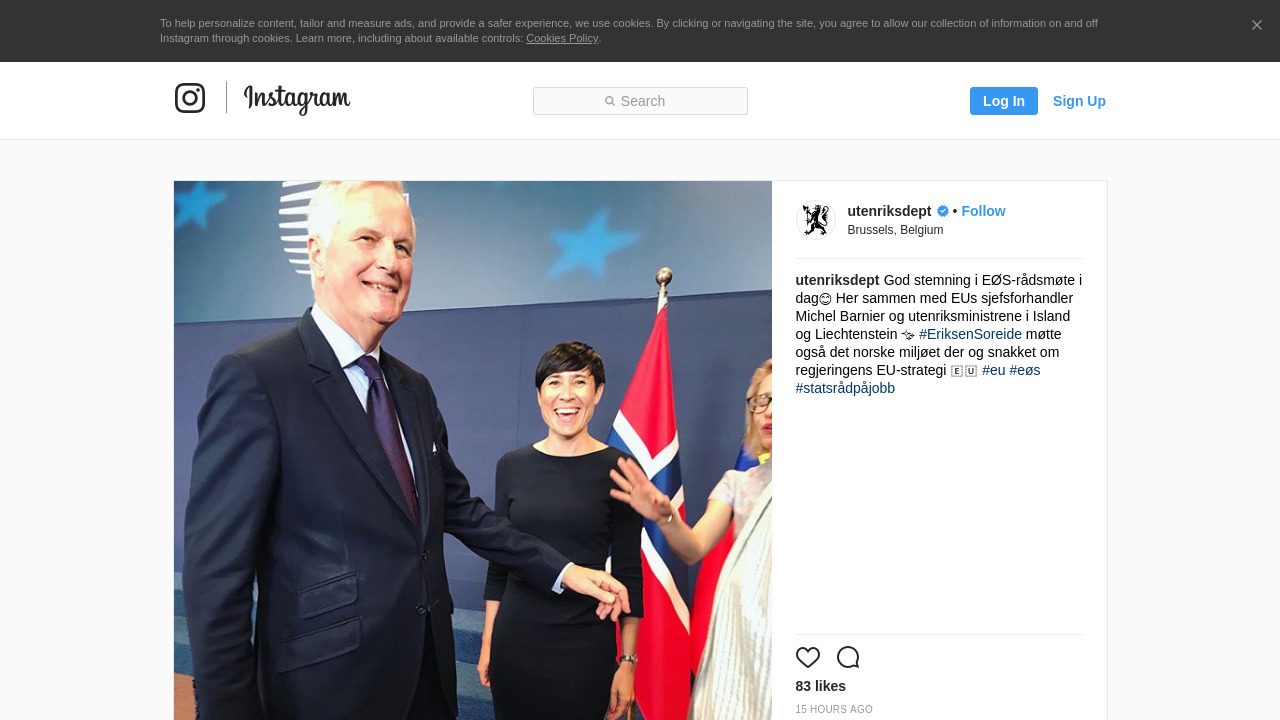Click the post photo of the meeting
The width and height of the screenshot is (1280, 720).
click(x=473, y=450)
